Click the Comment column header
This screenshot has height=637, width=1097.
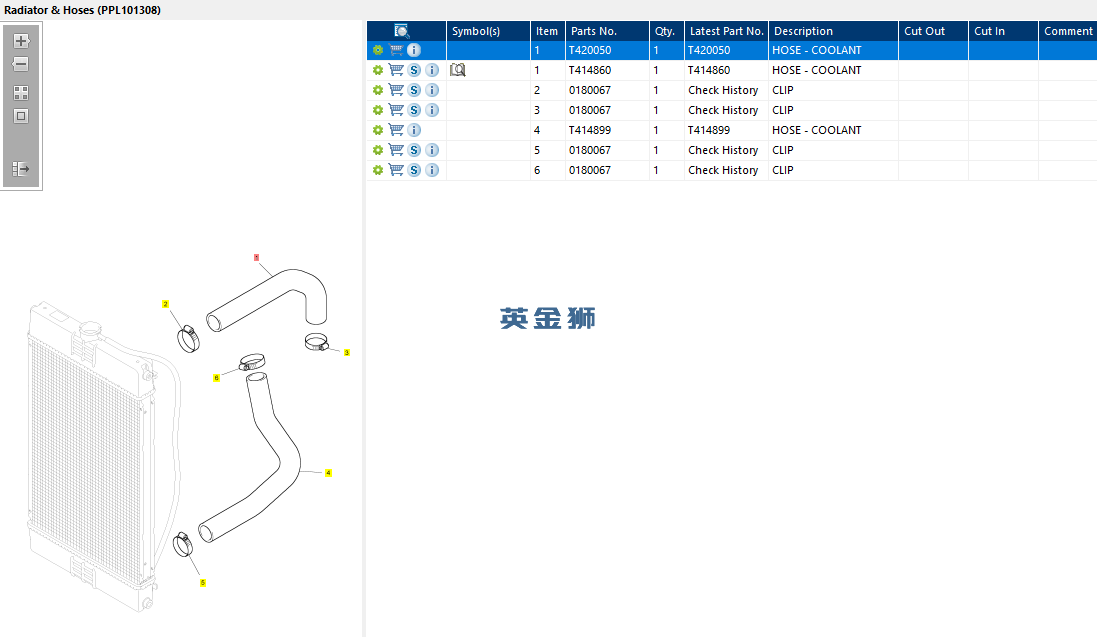(1068, 31)
